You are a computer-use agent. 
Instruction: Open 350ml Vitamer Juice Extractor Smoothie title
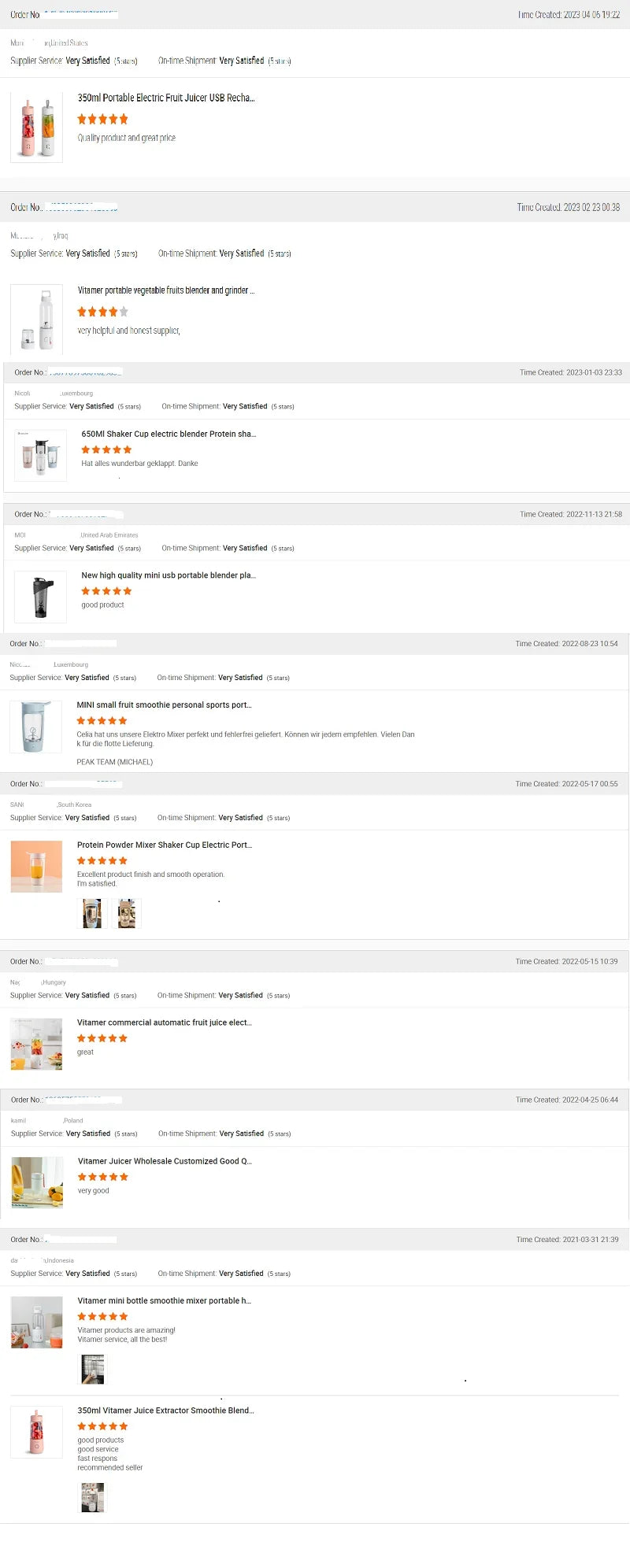pos(165,1411)
